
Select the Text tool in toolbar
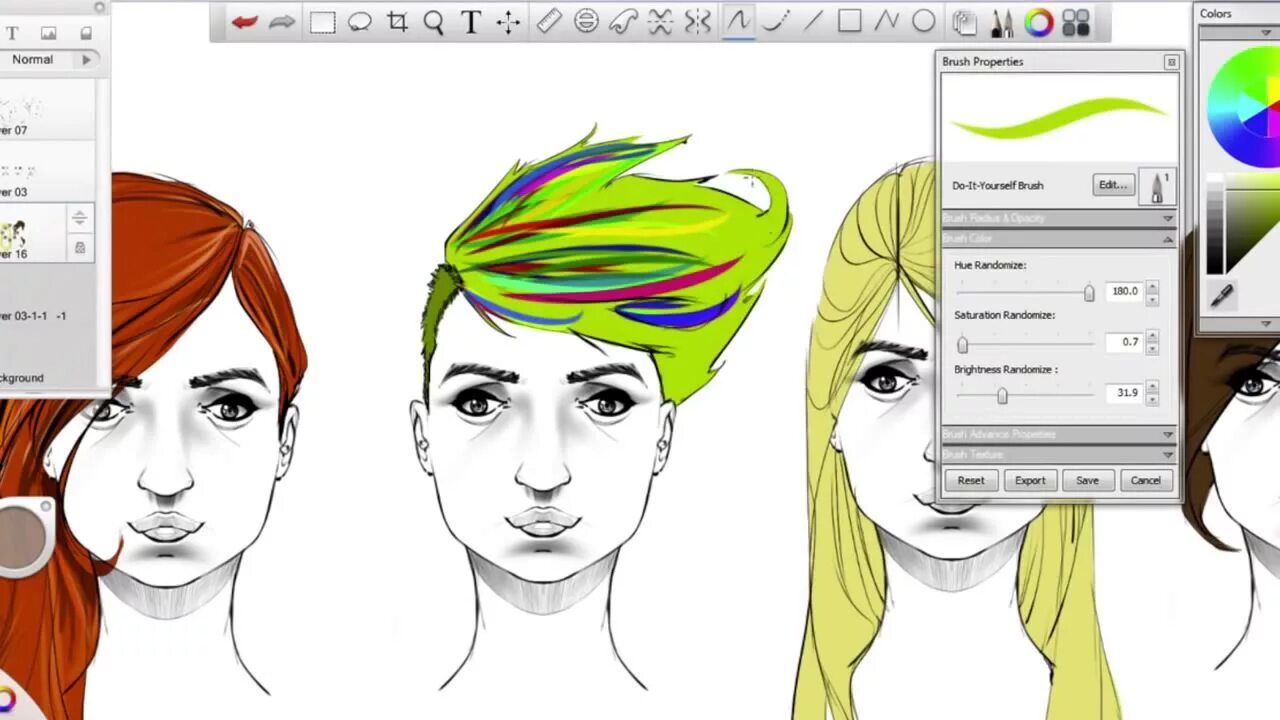pos(471,22)
